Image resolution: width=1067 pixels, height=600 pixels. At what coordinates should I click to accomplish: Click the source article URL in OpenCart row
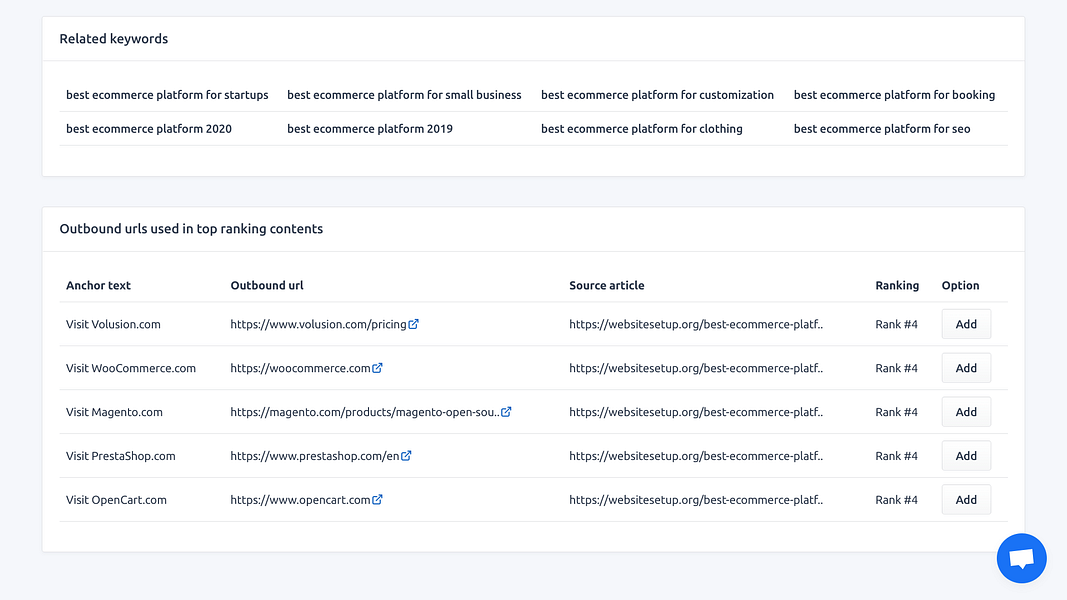click(696, 499)
